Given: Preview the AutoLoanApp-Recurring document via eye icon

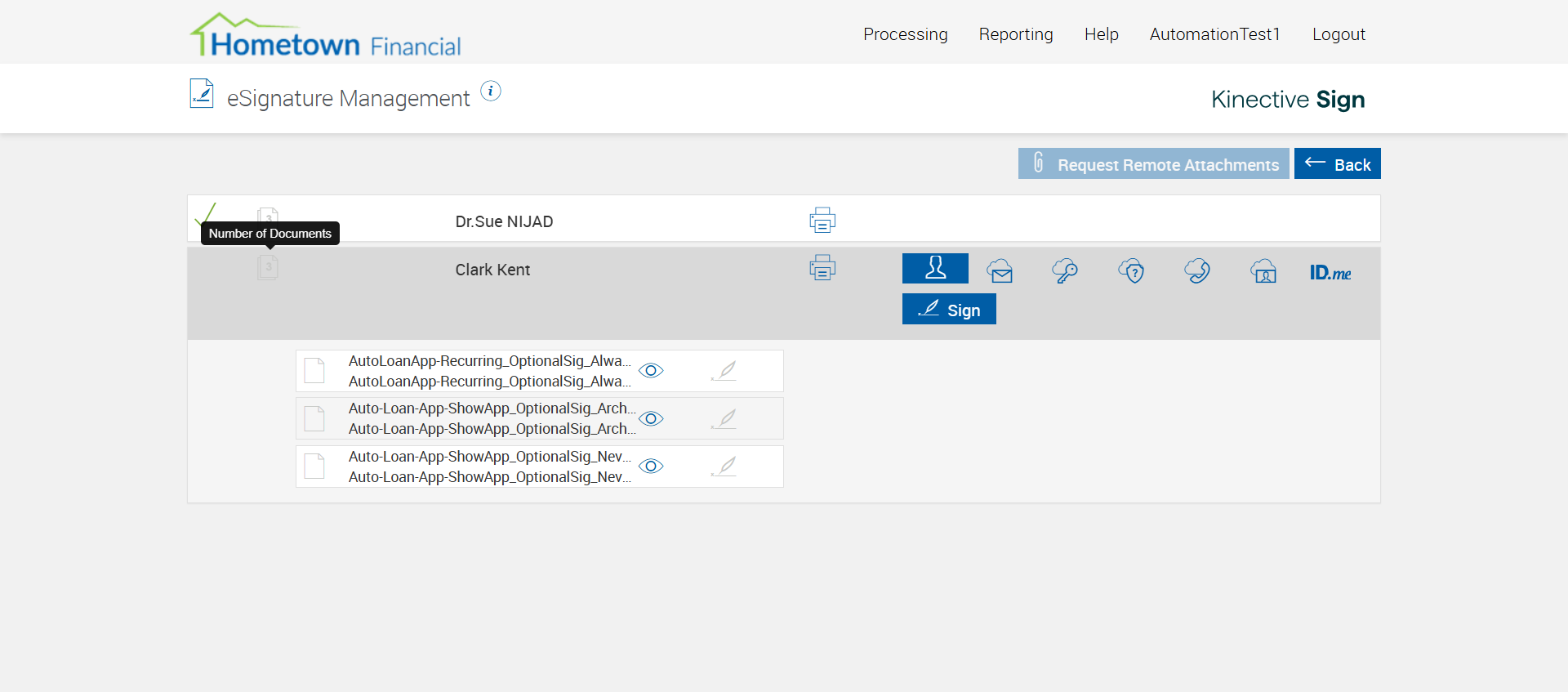Looking at the screenshot, I should [x=651, y=371].
